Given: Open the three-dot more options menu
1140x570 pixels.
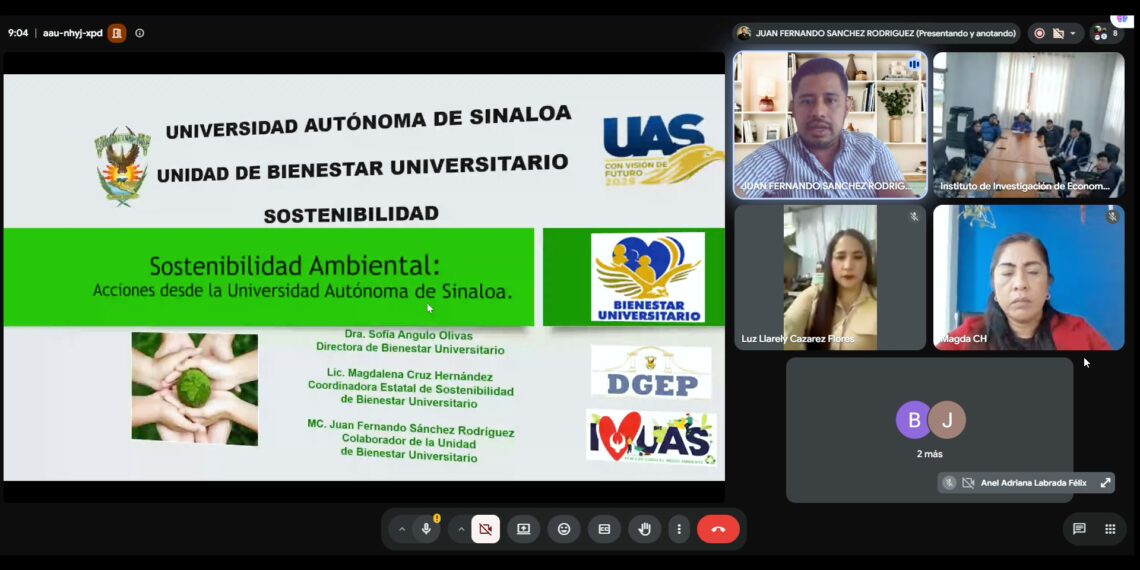Looking at the screenshot, I should pos(679,529).
